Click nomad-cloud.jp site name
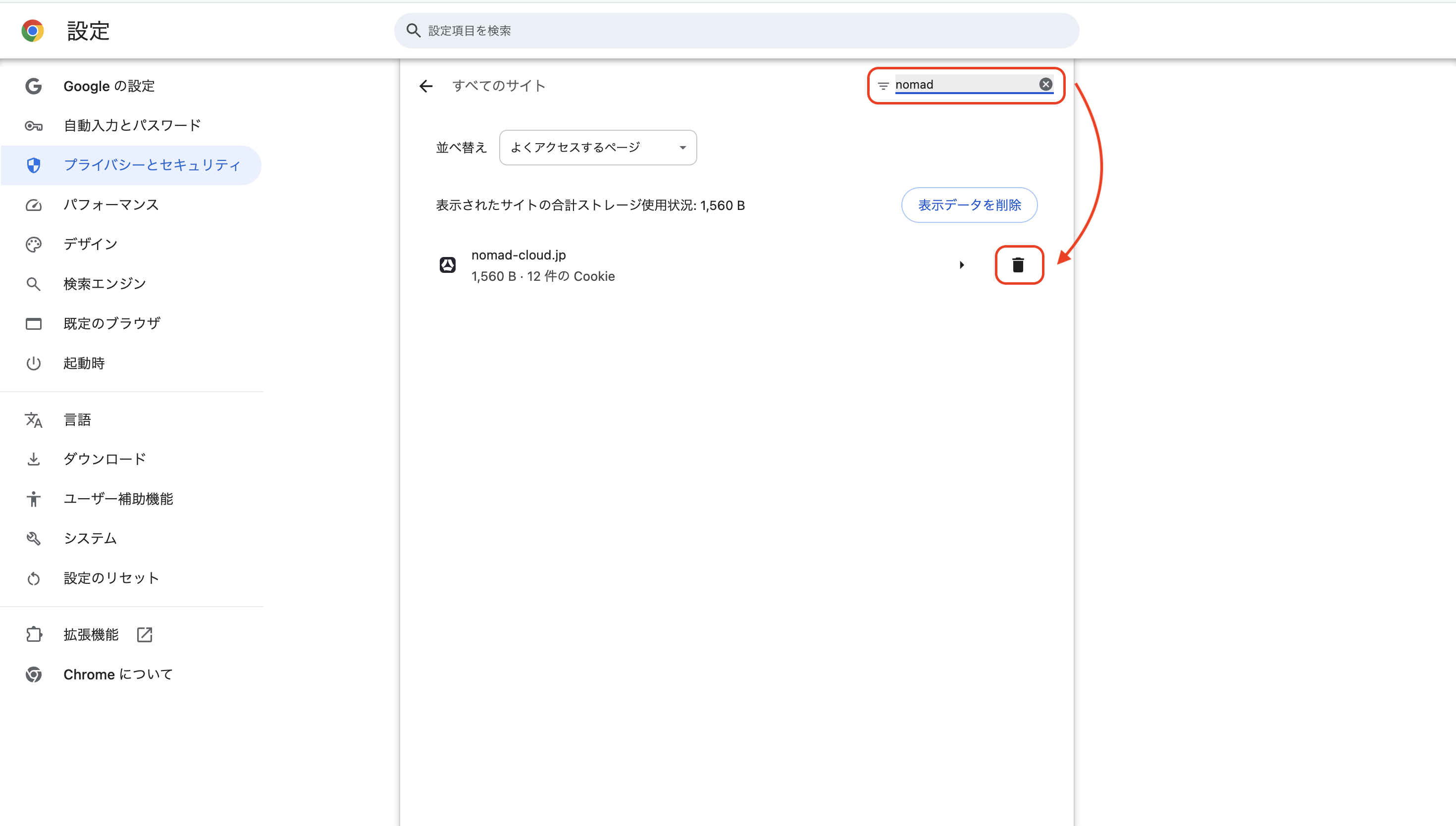The image size is (1456, 826). [519, 256]
